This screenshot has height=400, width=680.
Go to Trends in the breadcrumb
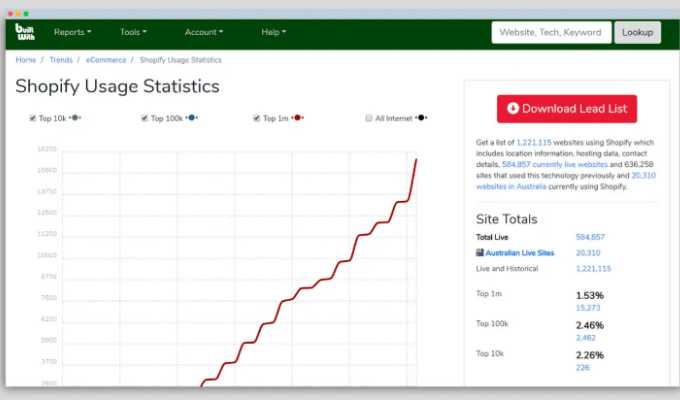click(61, 60)
